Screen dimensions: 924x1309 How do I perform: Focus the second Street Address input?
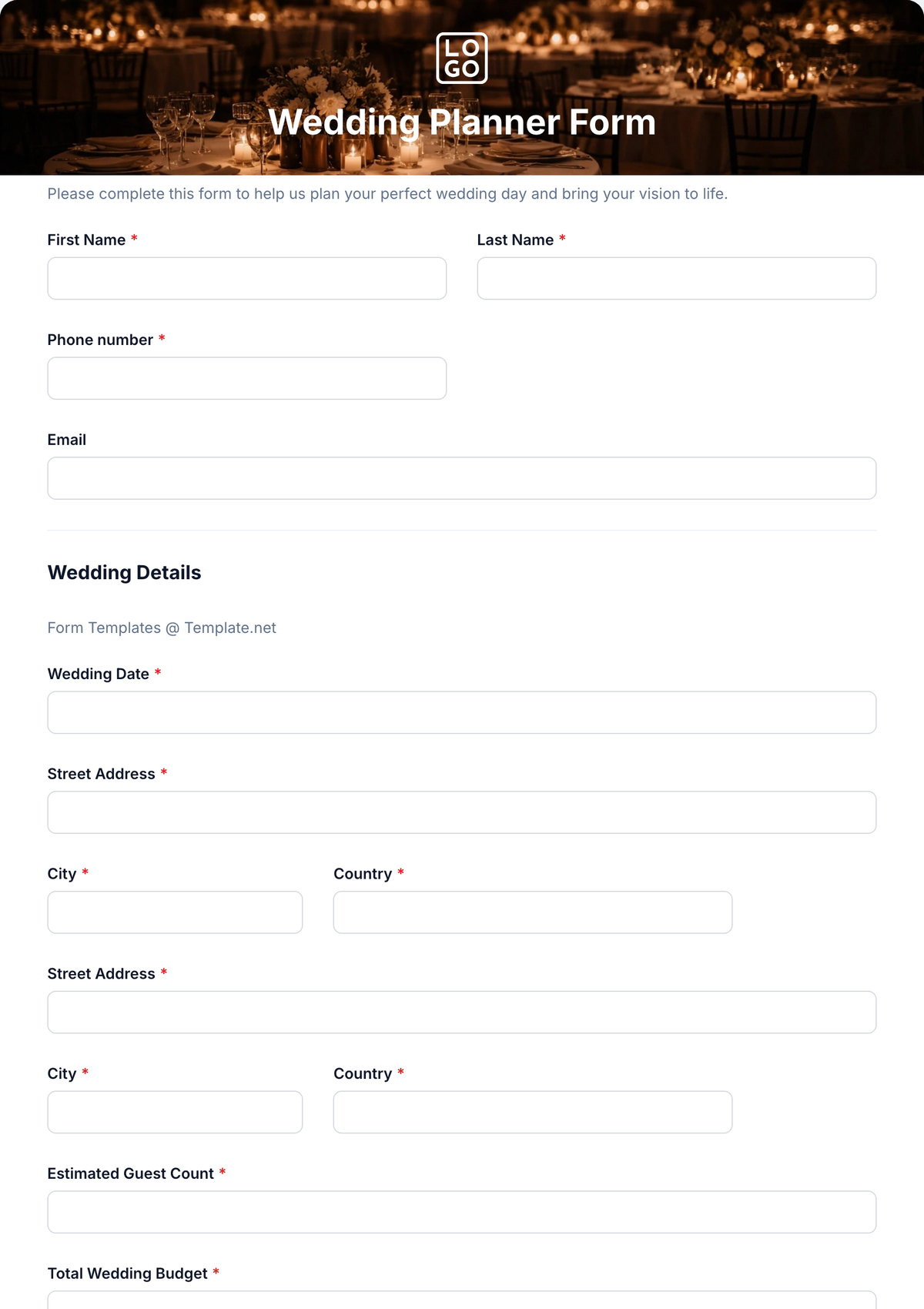coord(462,1012)
